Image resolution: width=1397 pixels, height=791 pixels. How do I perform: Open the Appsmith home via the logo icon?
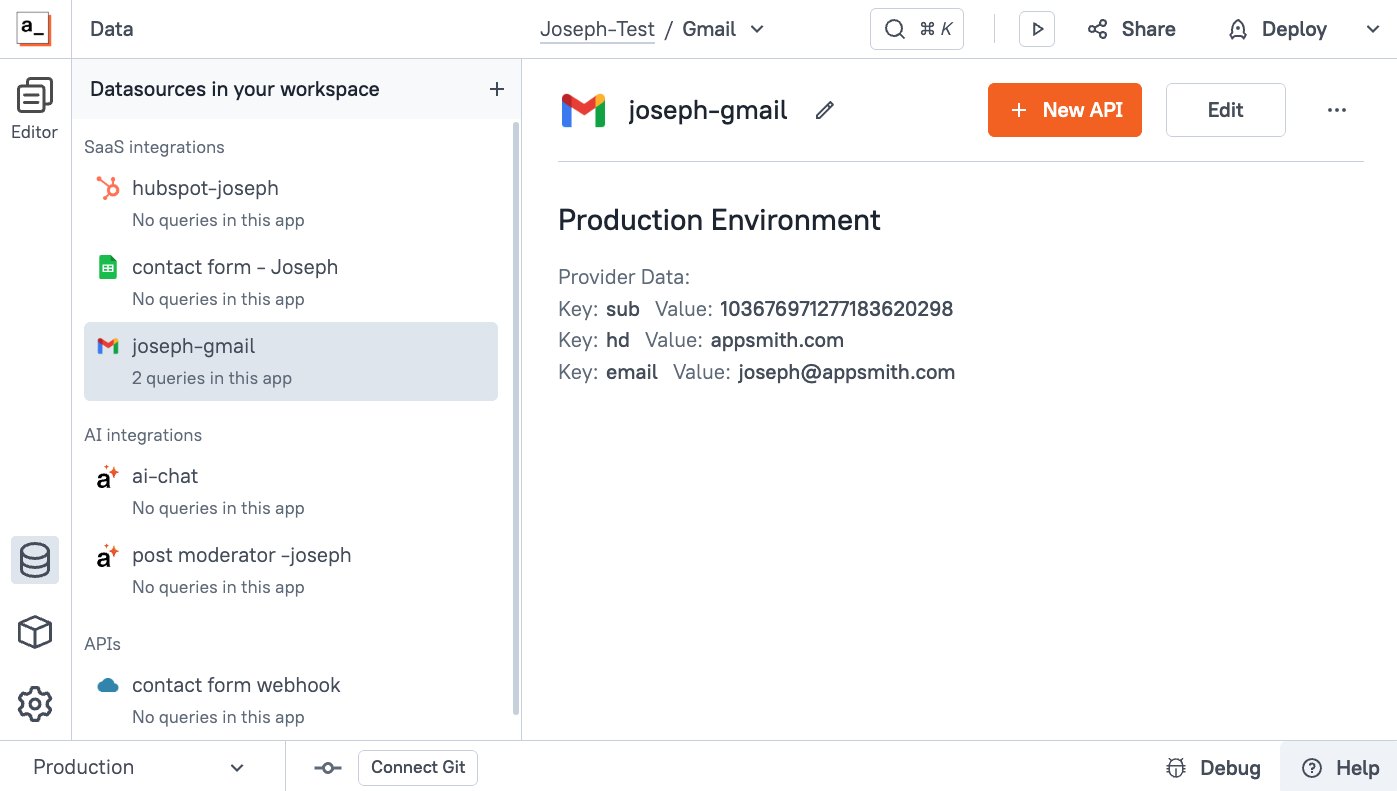coord(33,29)
